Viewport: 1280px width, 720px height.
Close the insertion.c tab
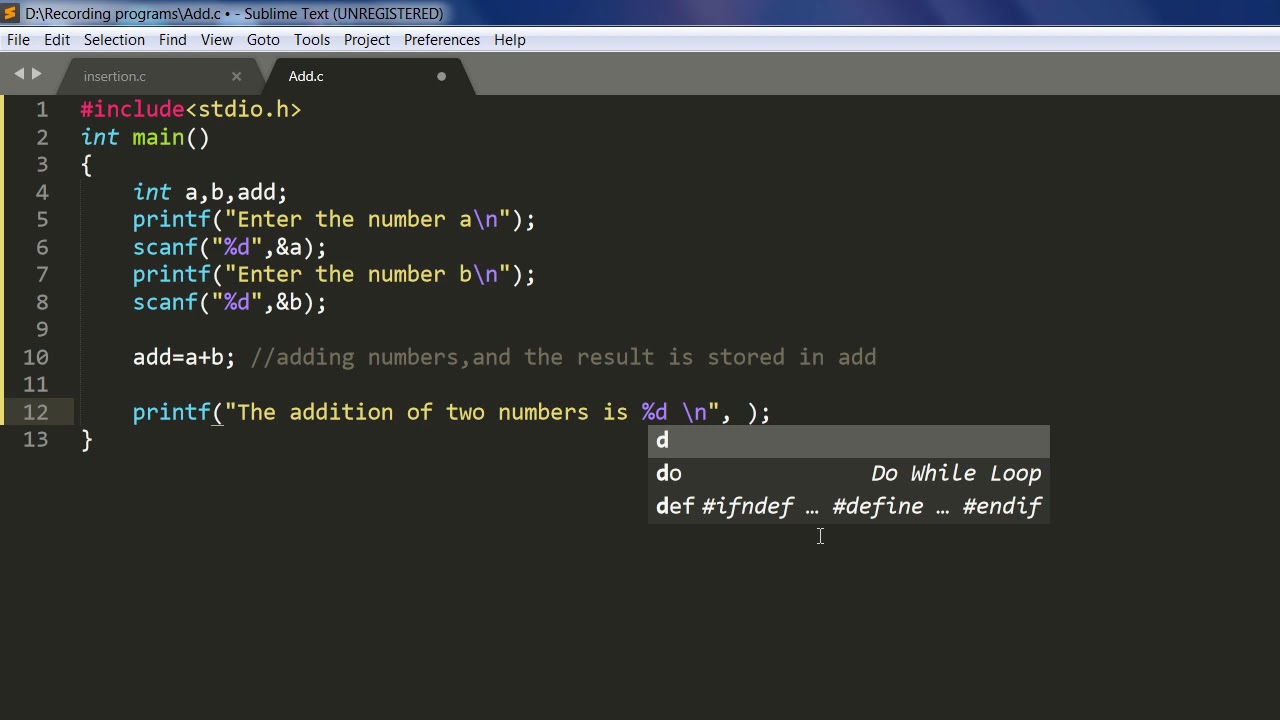(x=236, y=76)
